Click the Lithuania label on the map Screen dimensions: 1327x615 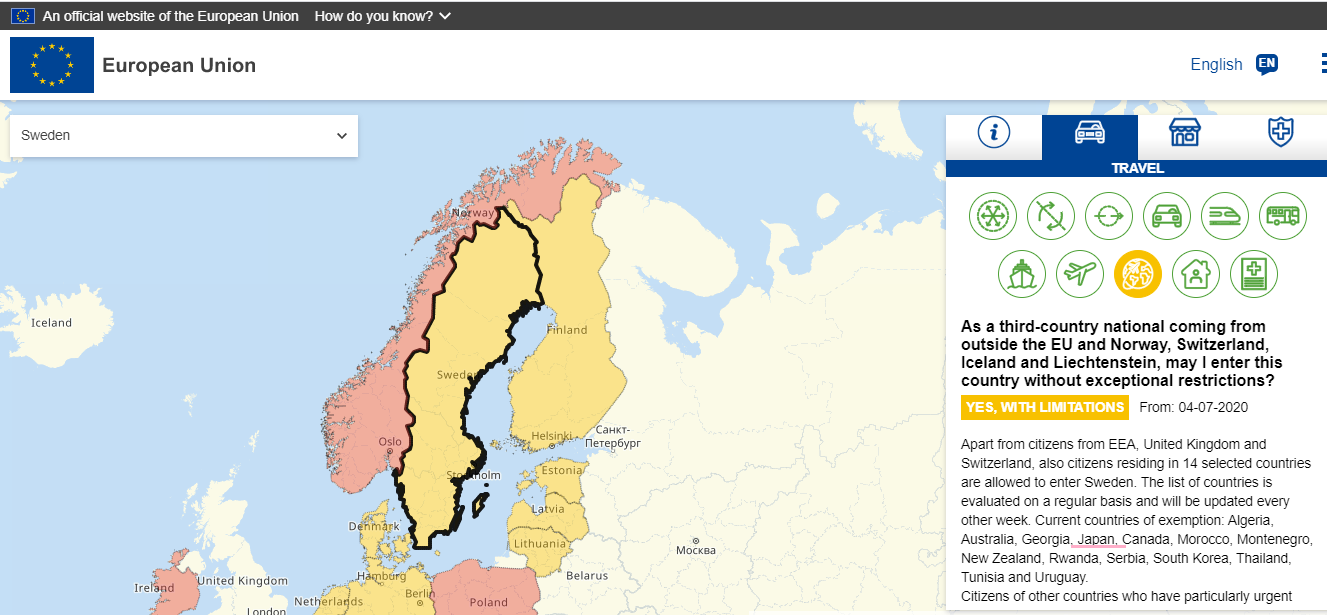click(540, 544)
